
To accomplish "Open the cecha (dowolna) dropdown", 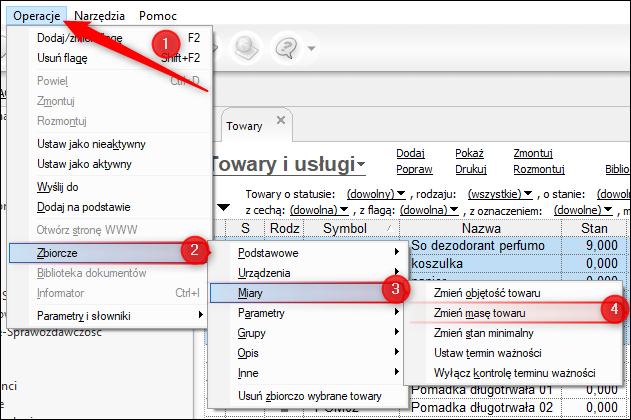I will click(x=319, y=210).
